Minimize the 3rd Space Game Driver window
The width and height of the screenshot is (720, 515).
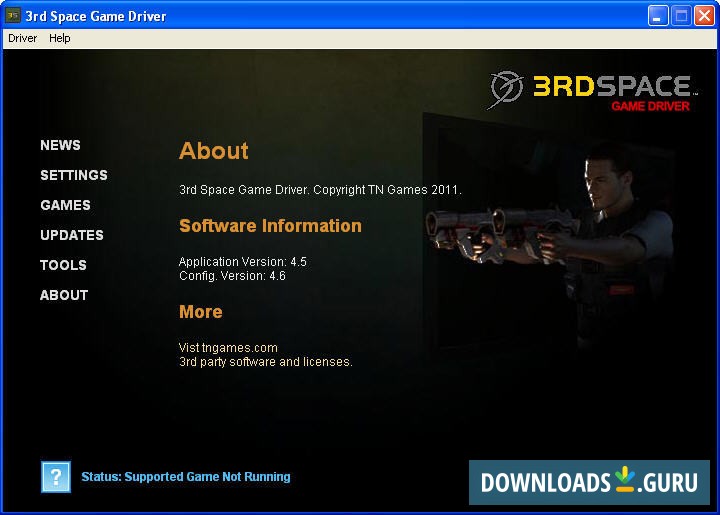[658, 16]
